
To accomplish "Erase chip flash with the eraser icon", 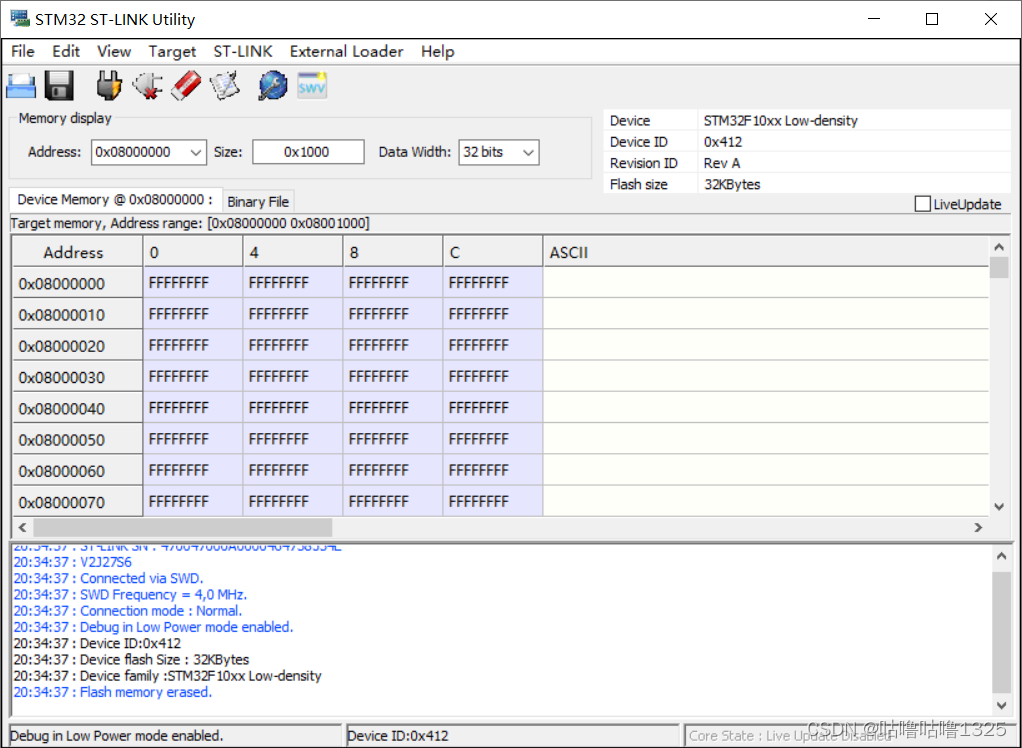I will tap(185, 86).
